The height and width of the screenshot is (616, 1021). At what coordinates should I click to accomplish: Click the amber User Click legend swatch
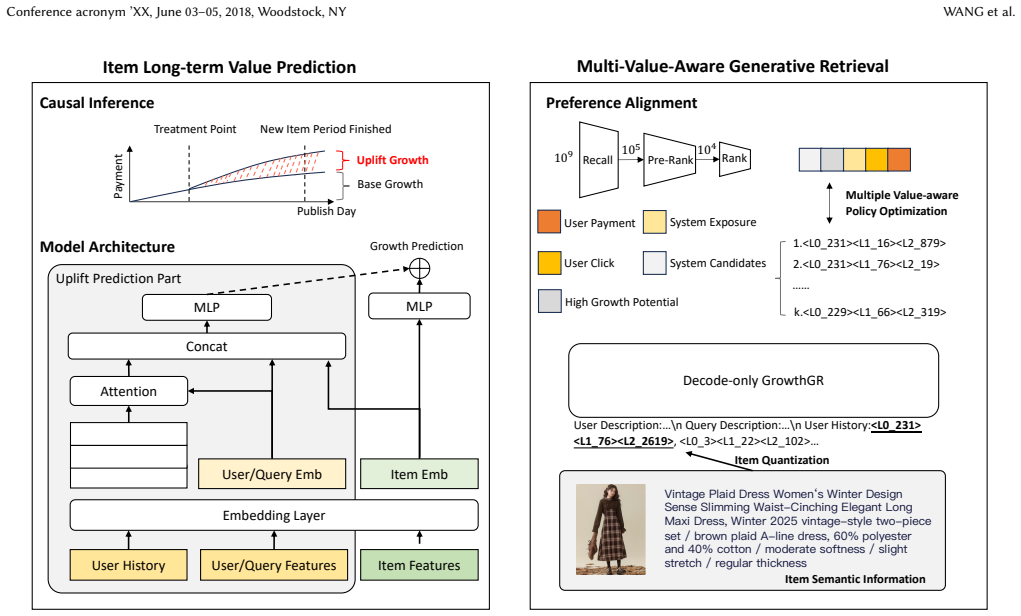[549, 262]
